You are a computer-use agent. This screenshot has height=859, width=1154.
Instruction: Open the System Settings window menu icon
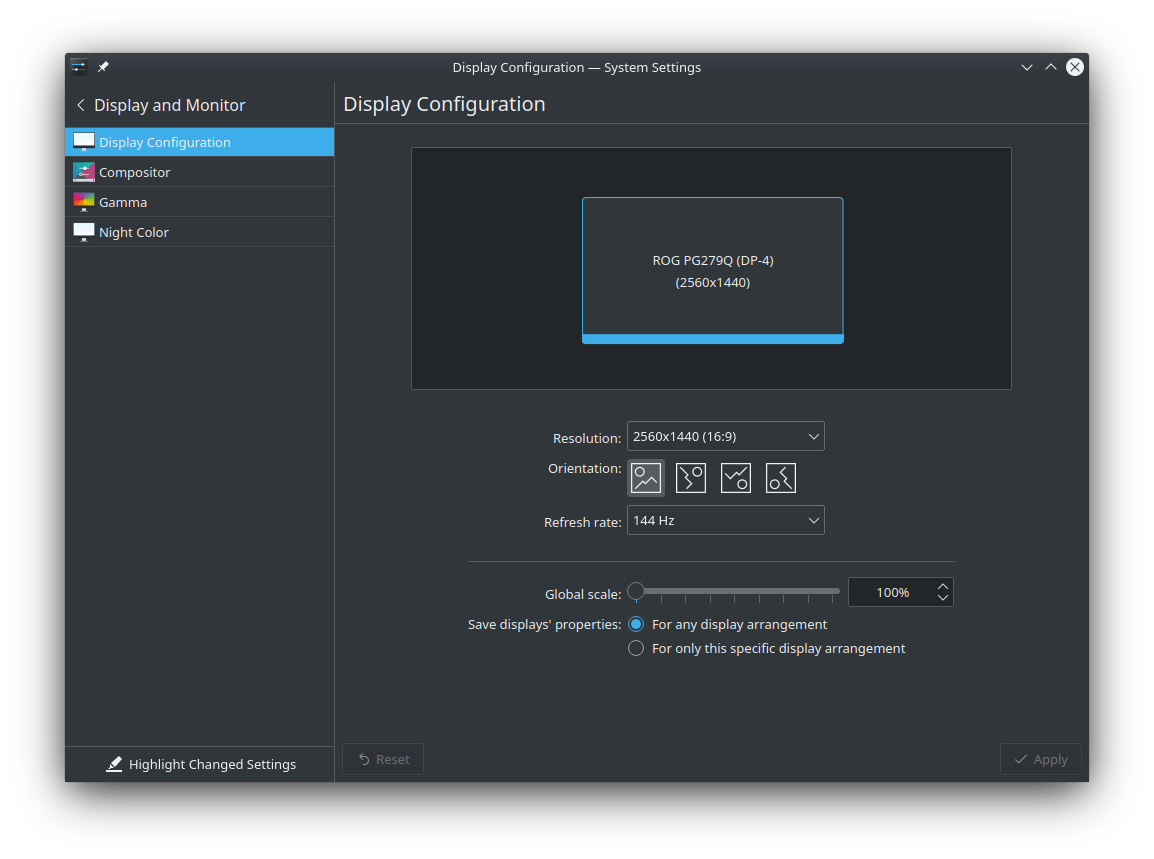point(79,67)
